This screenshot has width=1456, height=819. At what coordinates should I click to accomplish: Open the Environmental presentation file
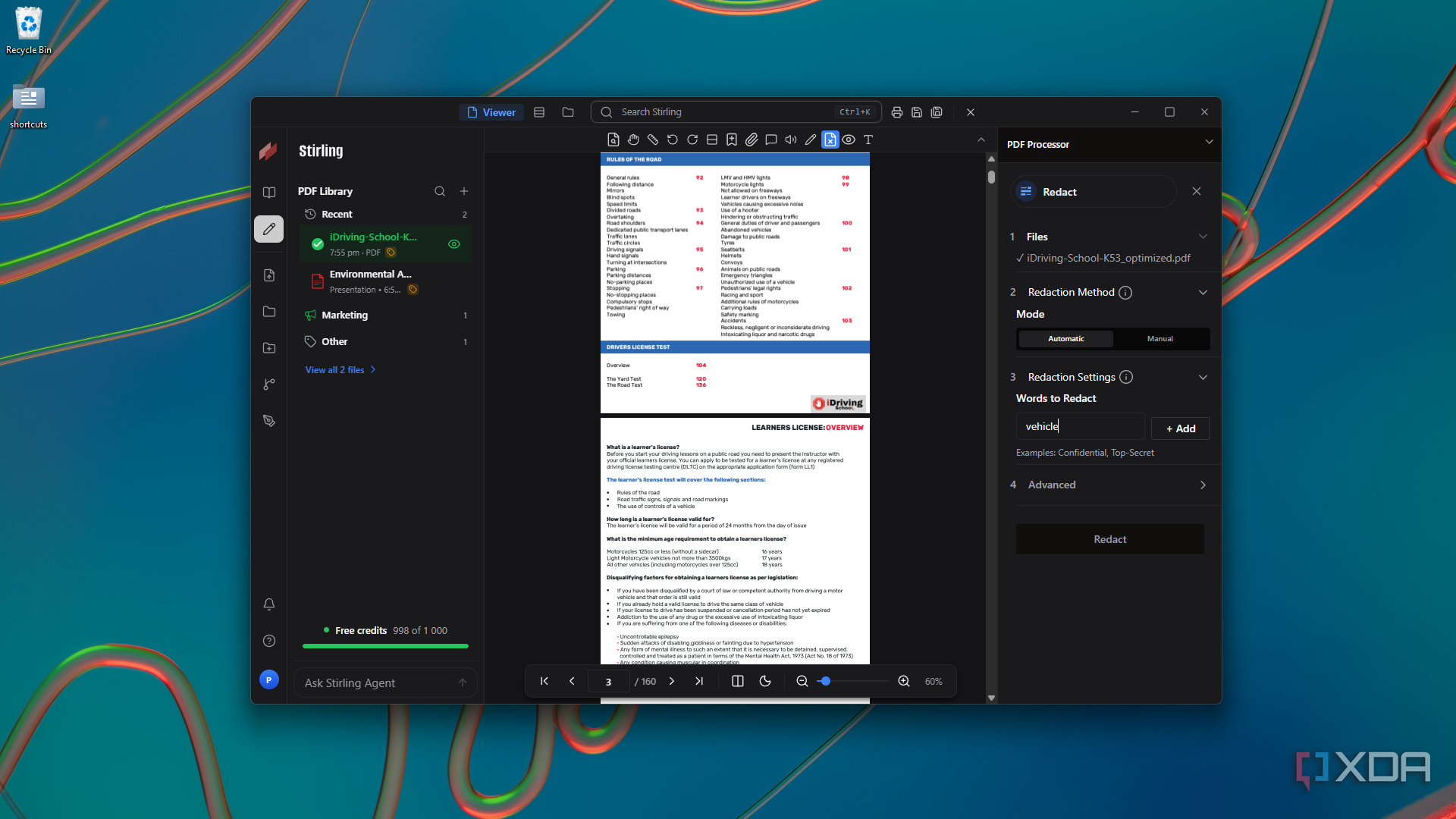[385, 281]
